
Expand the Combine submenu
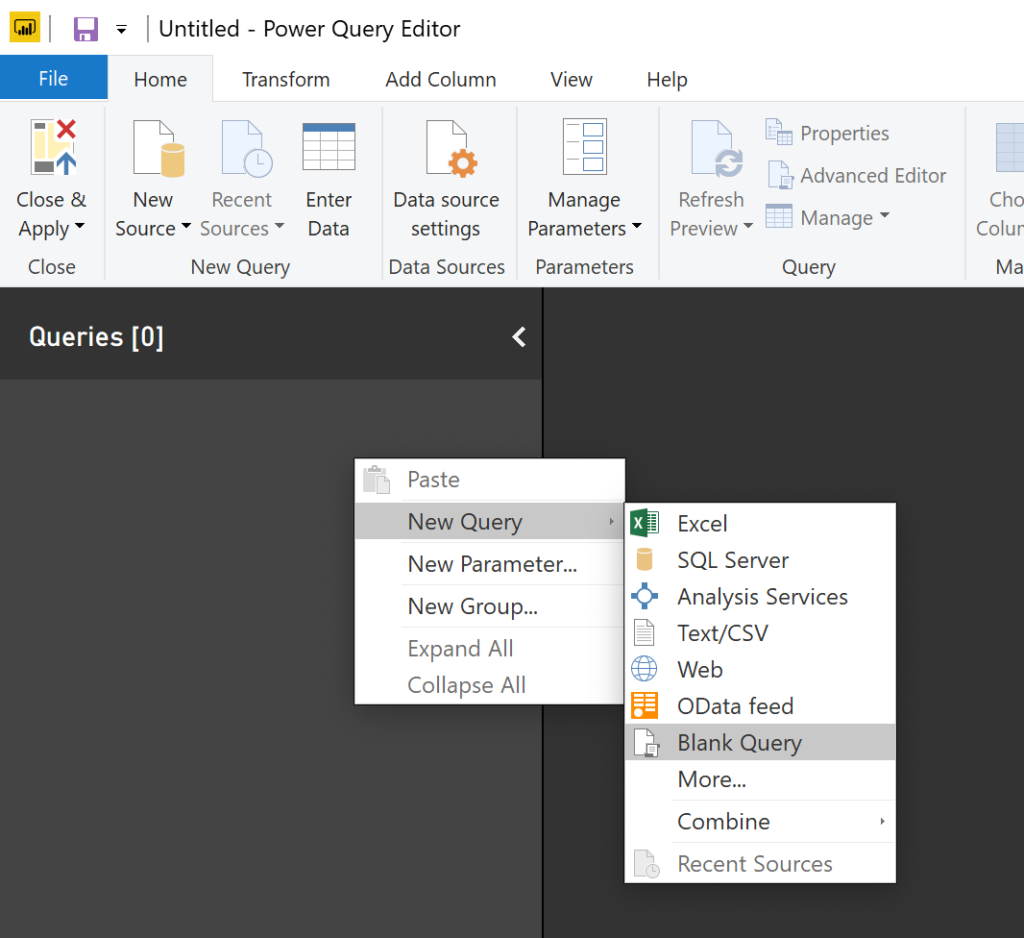(723, 821)
